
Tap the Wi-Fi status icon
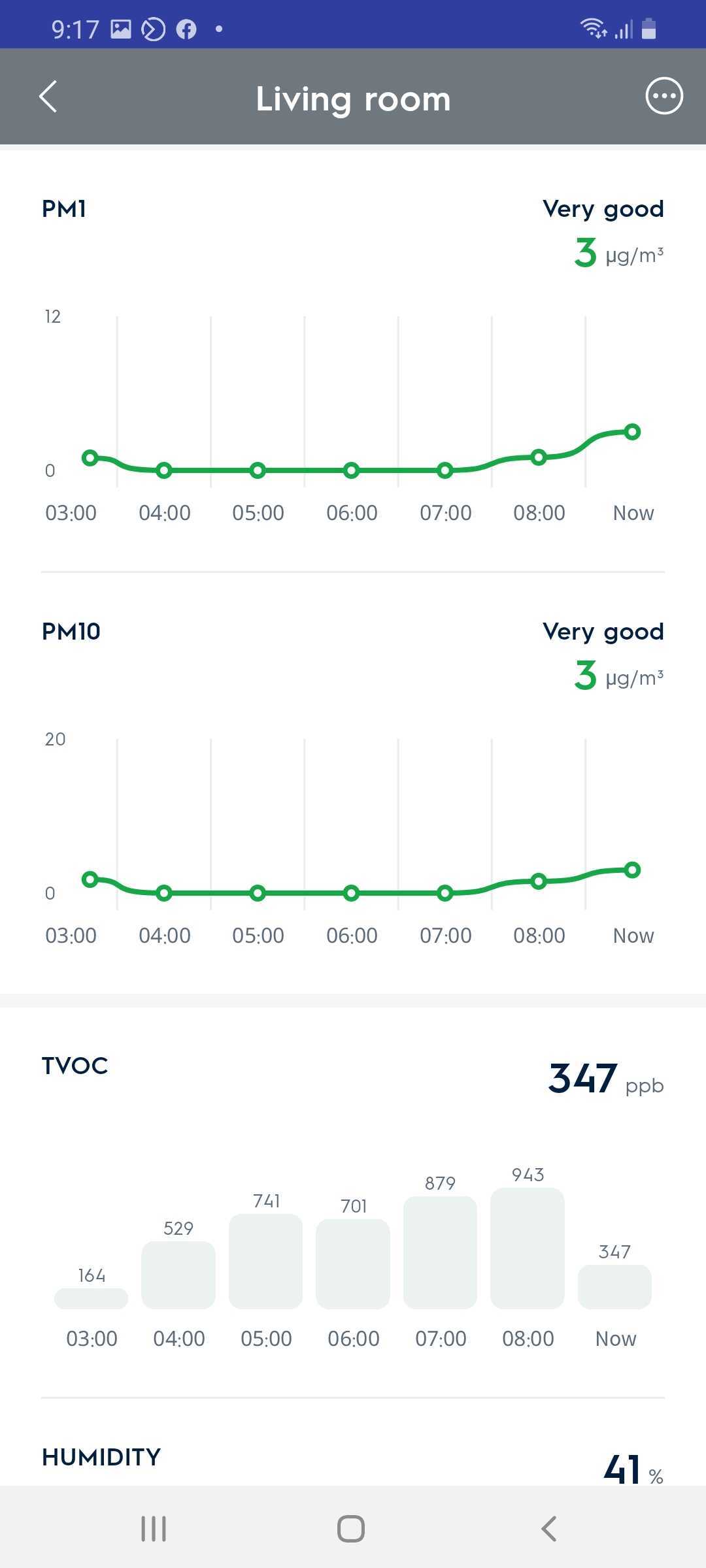592,28
